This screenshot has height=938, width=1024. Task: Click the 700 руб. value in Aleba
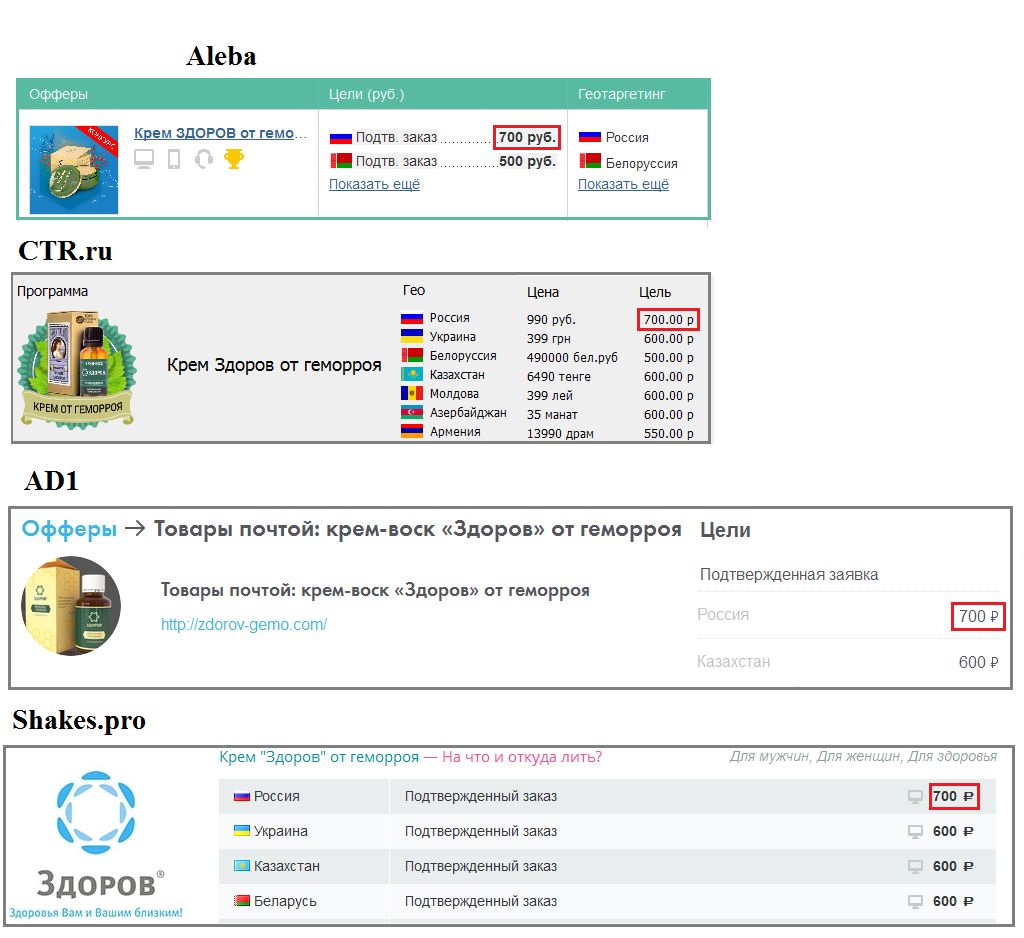tap(527, 137)
